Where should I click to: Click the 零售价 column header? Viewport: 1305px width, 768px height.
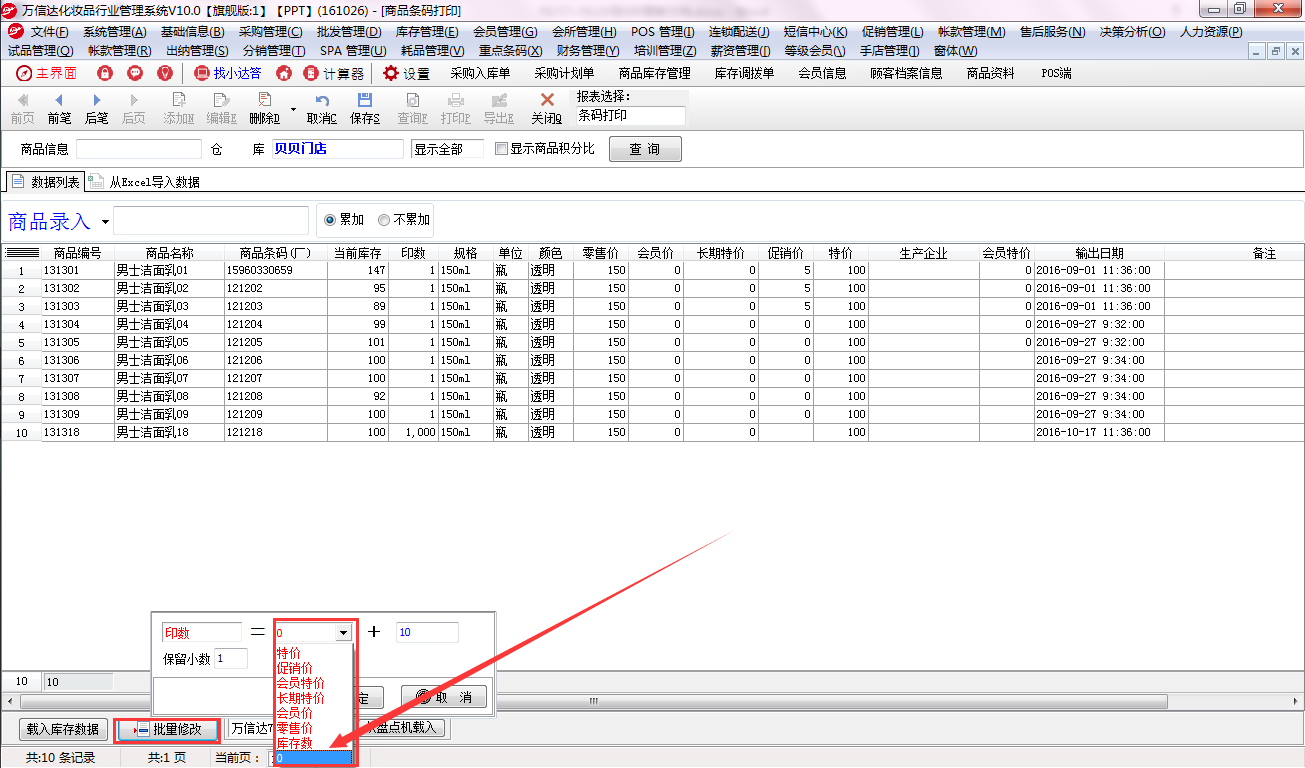click(x=603, y=253)
